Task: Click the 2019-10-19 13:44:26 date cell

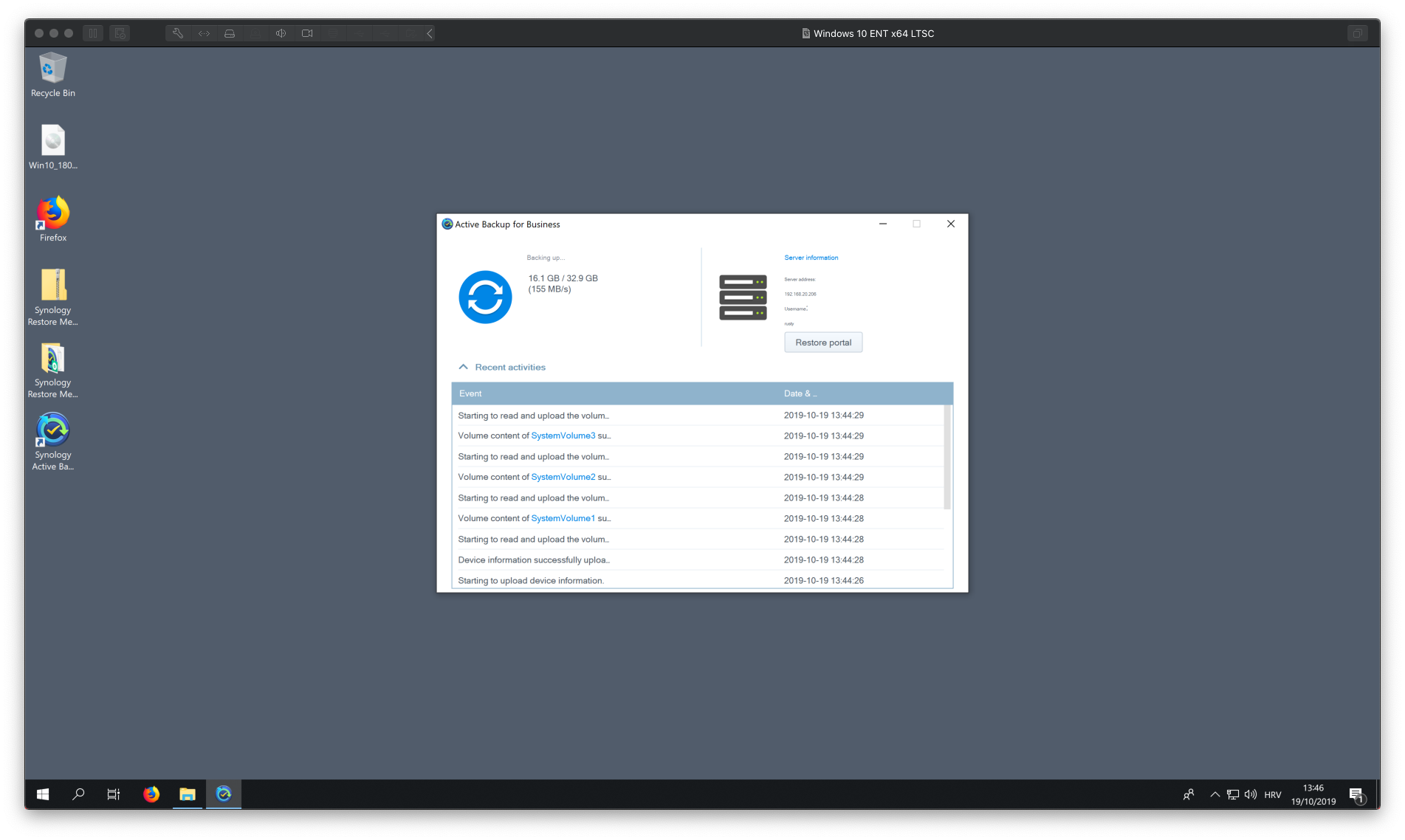Action: point(823,580)
